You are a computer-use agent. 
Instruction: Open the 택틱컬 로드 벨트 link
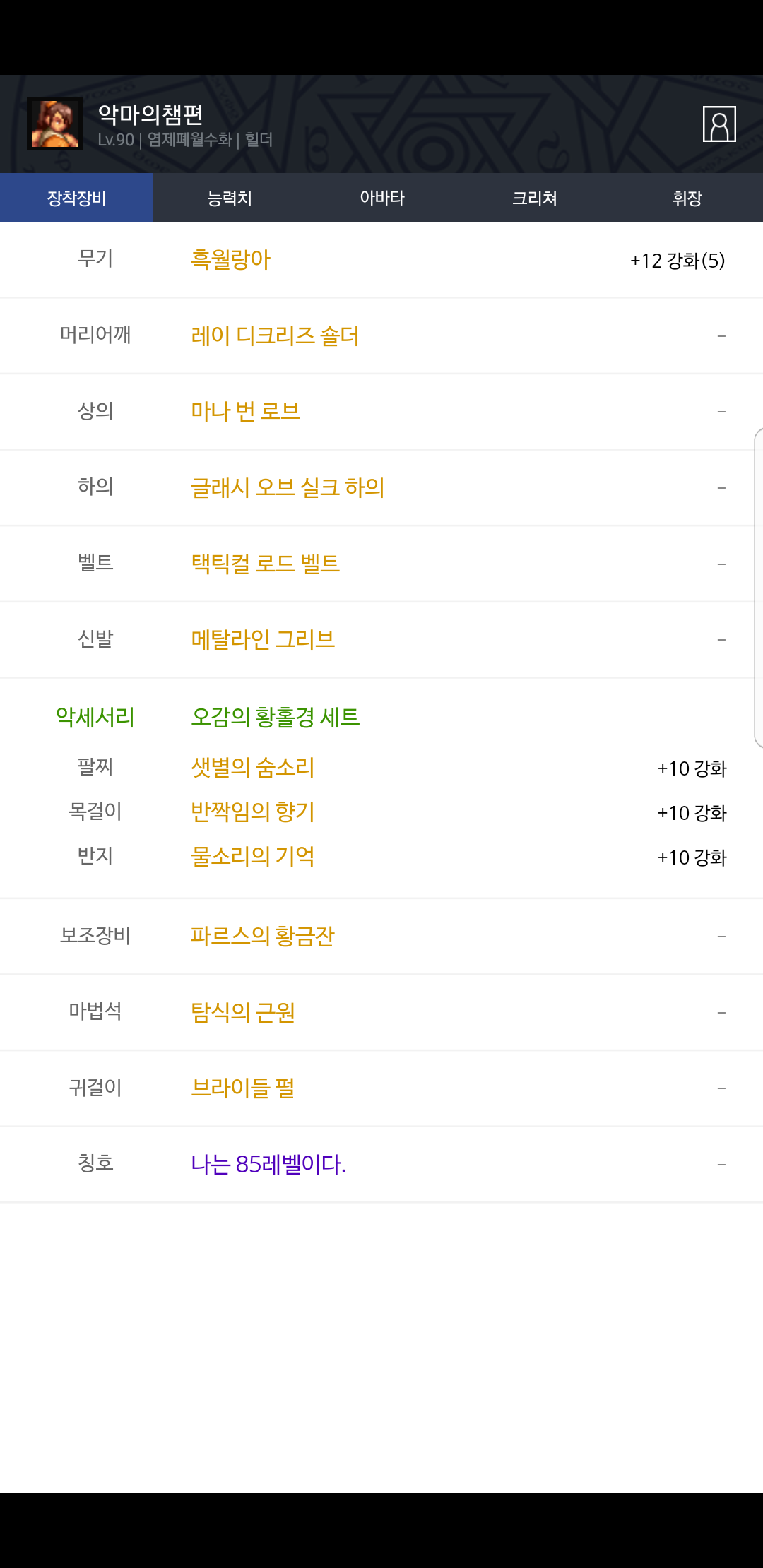click(x=266, y=564)
